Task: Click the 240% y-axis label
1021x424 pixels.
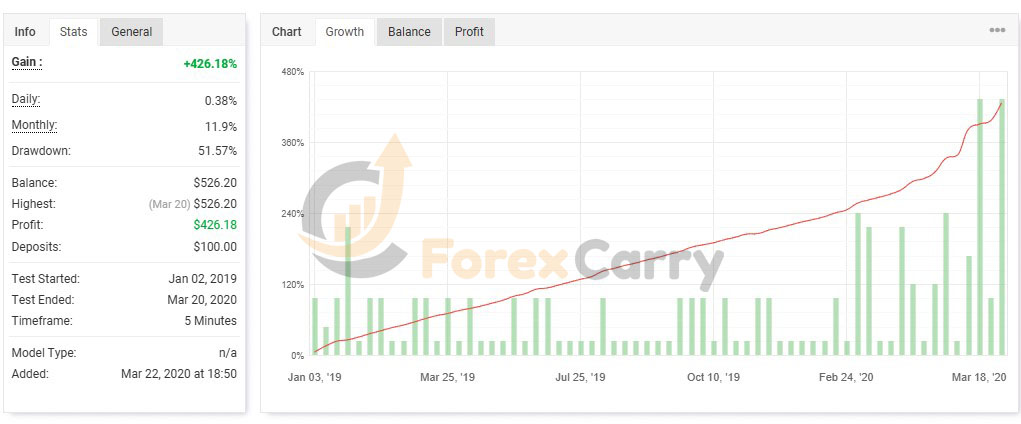Action: point(292,214)
